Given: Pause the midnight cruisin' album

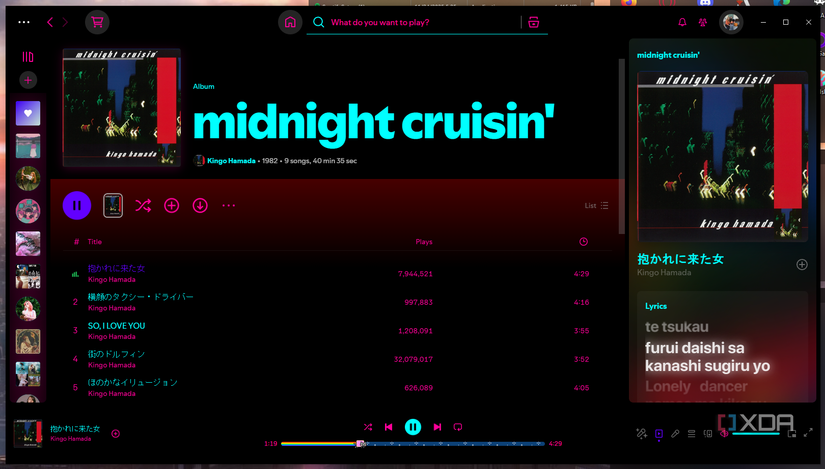Looking at the screenshot, I should (77, 205).
